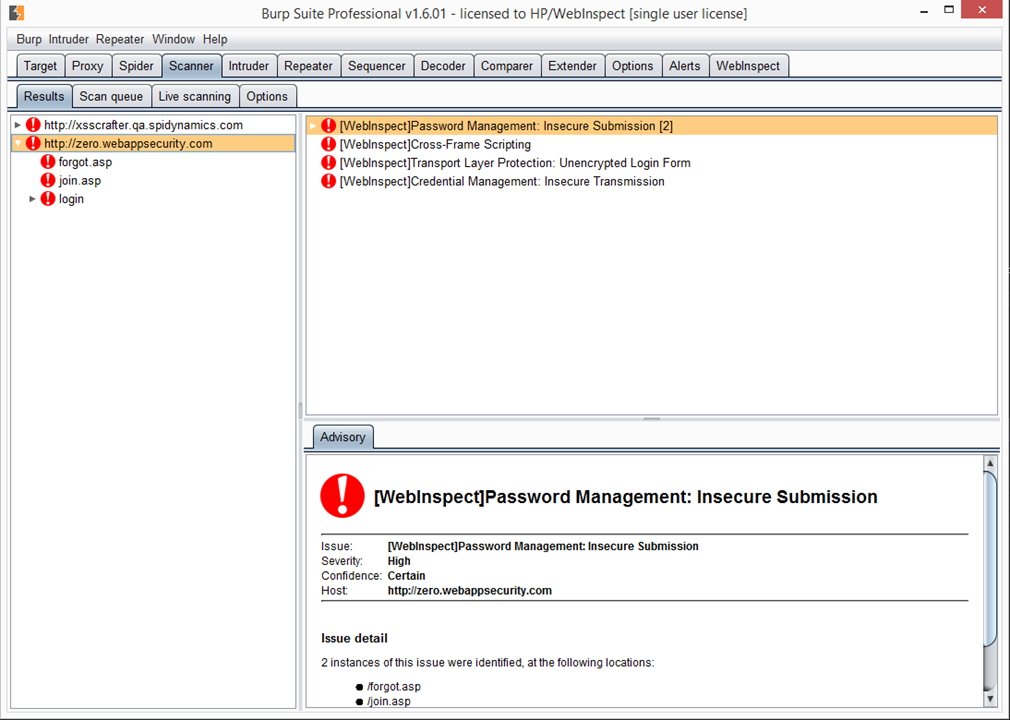Click large red severity icon in Advisory
Viewport: 1010px width, 720px height.
(x=342, y=496)
